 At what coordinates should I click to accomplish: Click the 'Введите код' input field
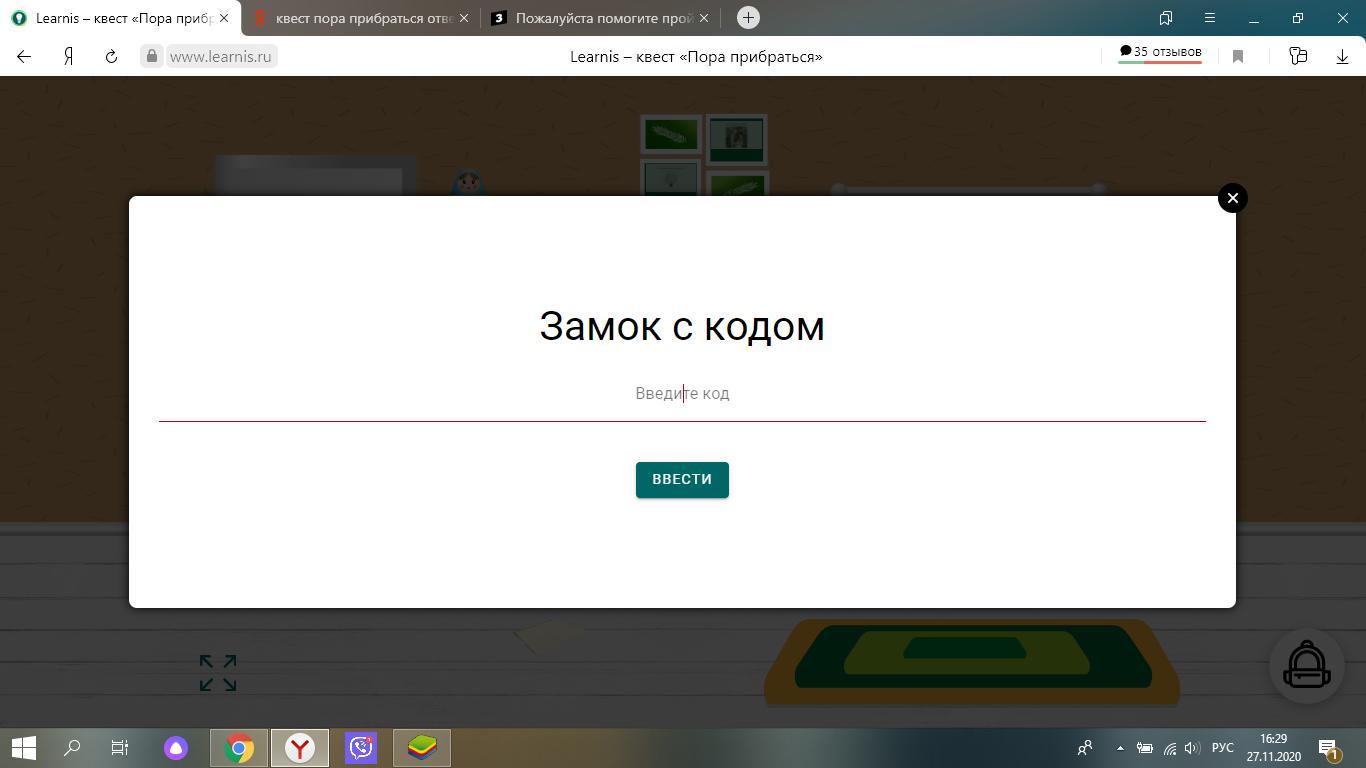[x=682, y=394]
